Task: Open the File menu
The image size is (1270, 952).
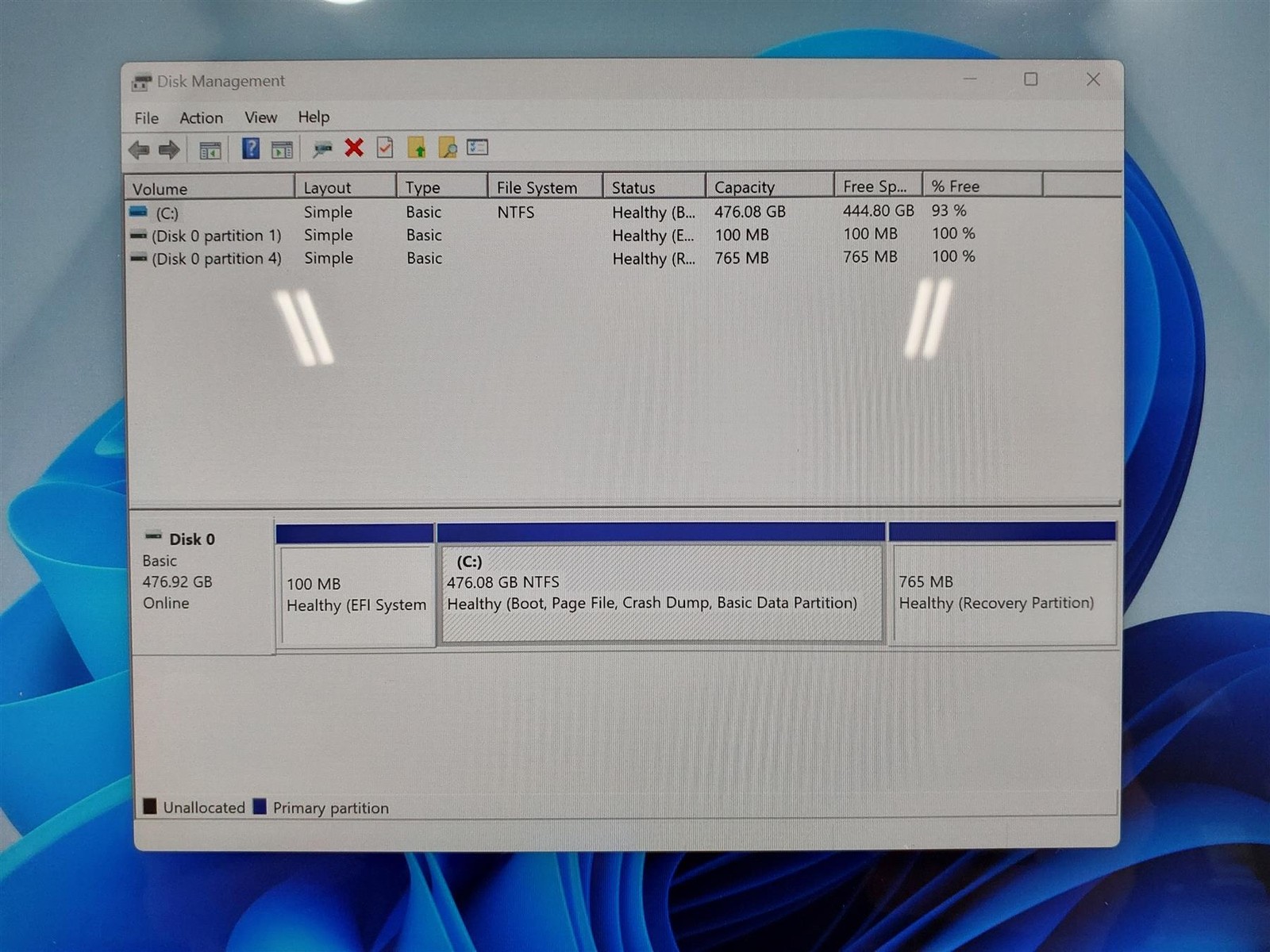Action: [146, 118]
